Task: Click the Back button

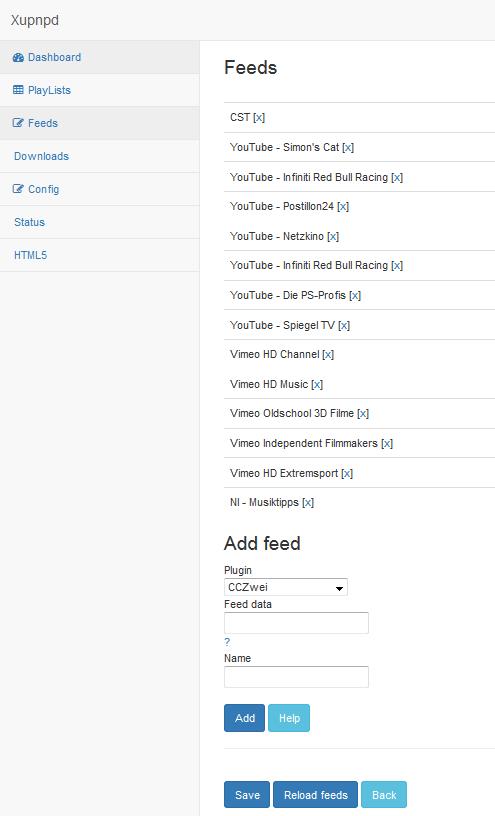Action: [384, 795]
